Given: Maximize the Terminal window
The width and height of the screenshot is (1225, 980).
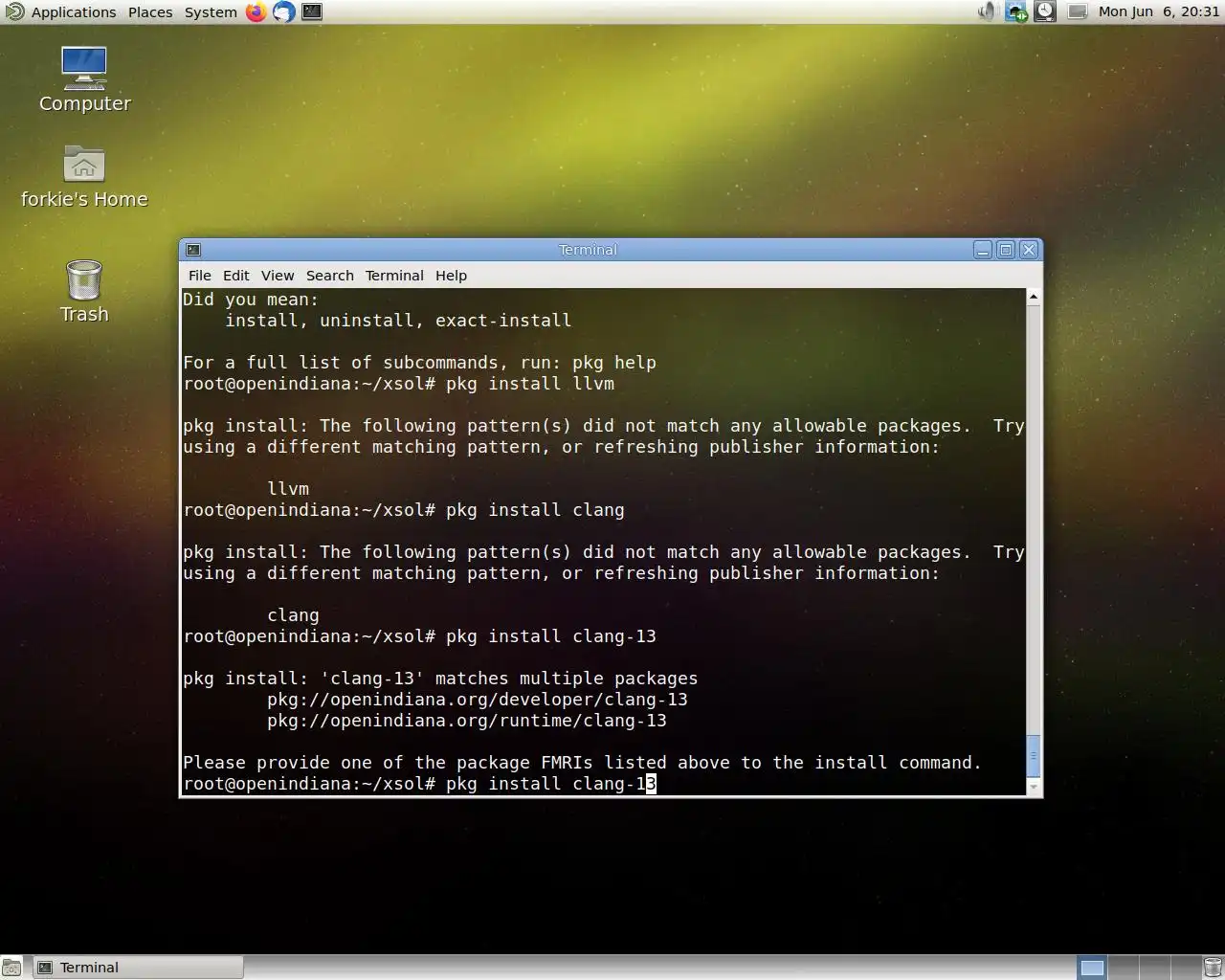Looking at the screenshot, I should 1006,250.
